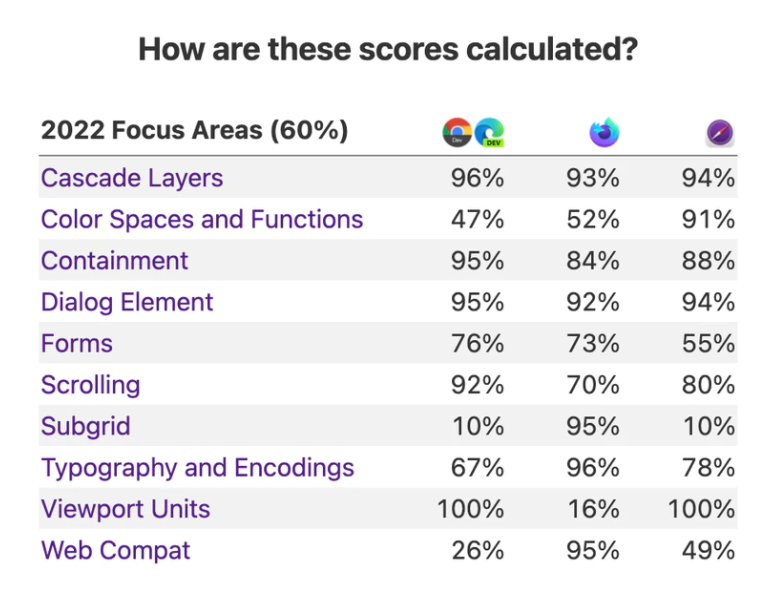Follow the Viewport Units link
The height and width of the screenshot is (591, 777).
[x=125, y=509]
